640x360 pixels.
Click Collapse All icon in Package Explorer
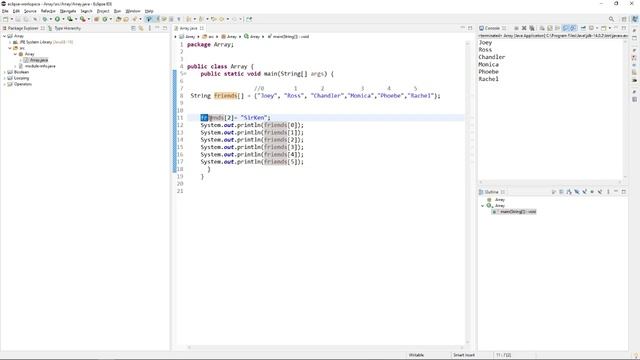[133, 28]
